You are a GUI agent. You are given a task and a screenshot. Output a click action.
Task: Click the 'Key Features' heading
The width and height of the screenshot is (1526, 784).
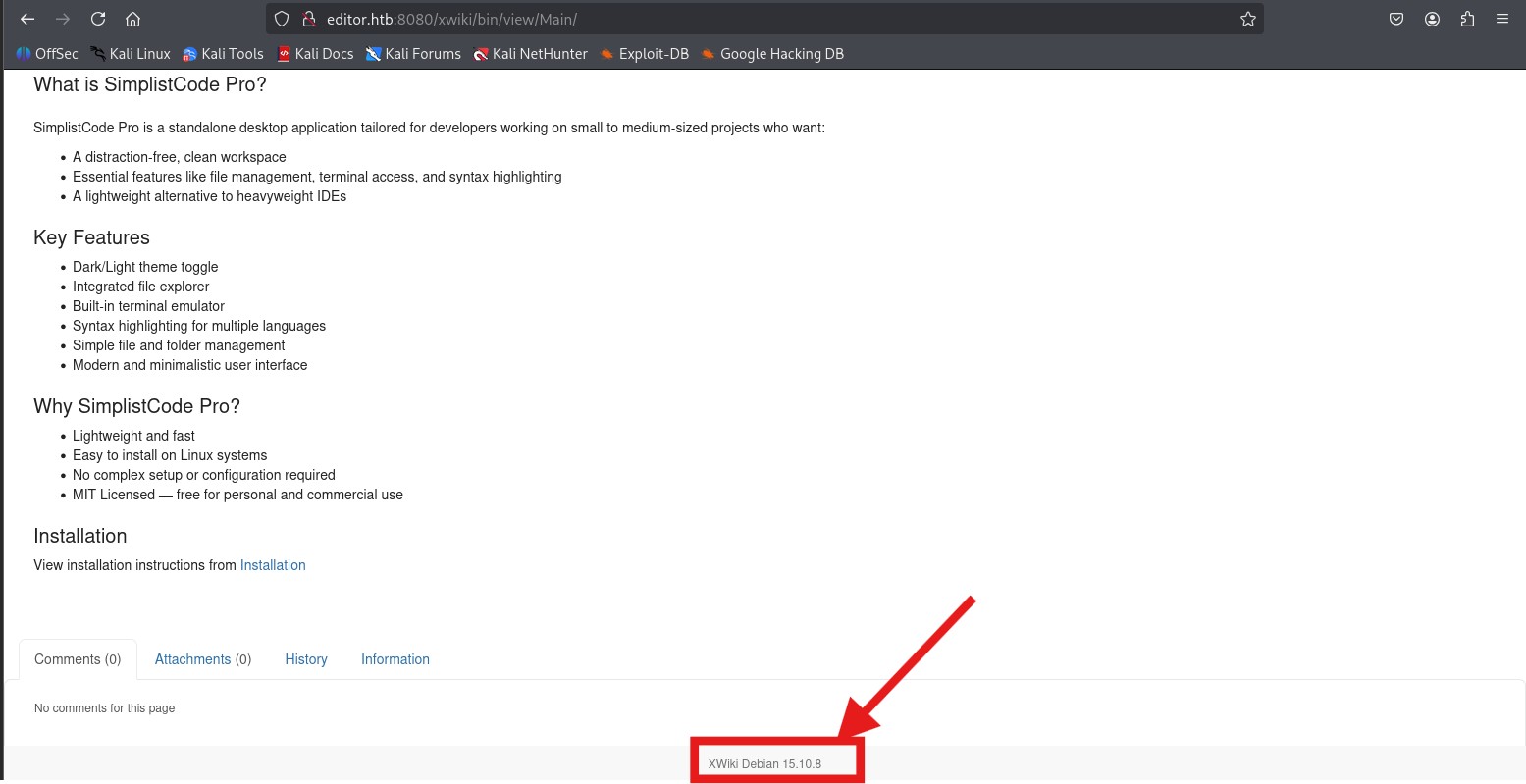[91, 237]
